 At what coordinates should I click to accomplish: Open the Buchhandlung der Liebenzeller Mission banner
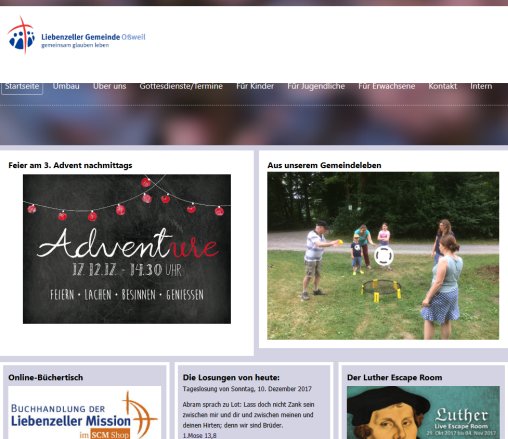point(84,413)
